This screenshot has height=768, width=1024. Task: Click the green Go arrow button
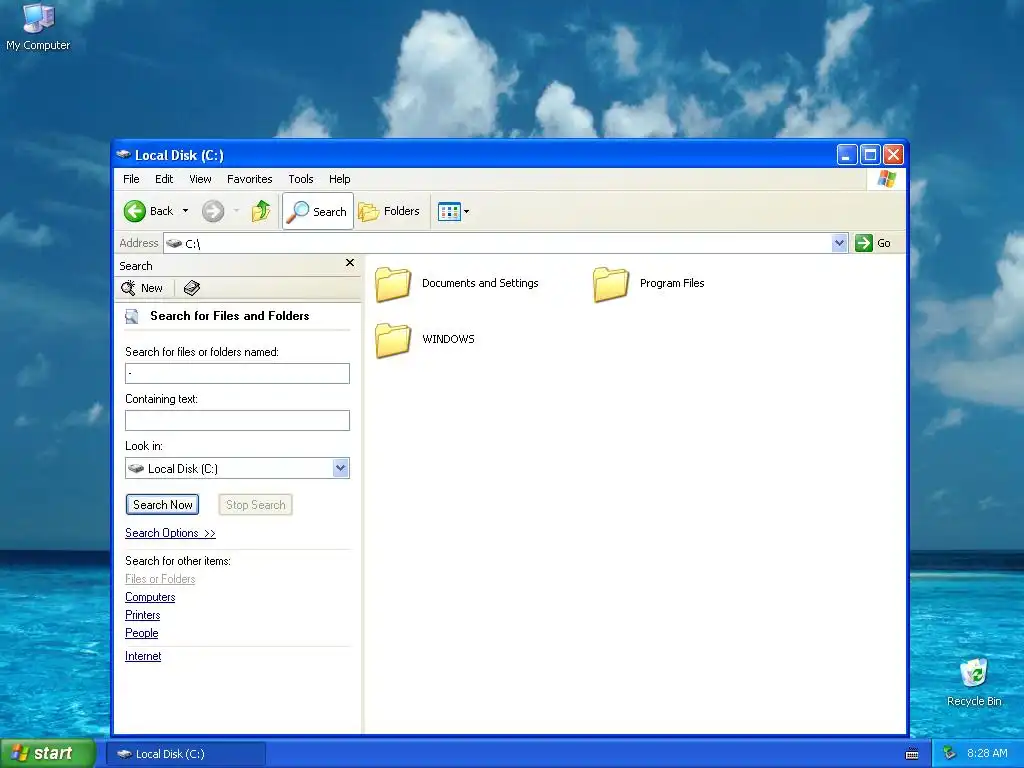tap(864, 243)
